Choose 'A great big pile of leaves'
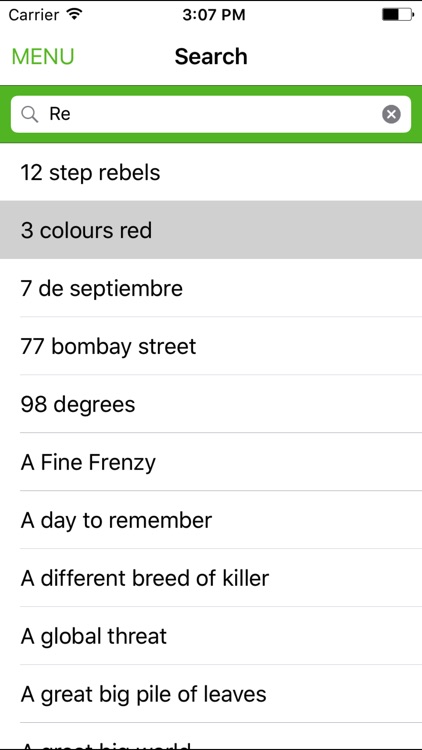Viewport: 422px width, 750px height. coord(211,694)
